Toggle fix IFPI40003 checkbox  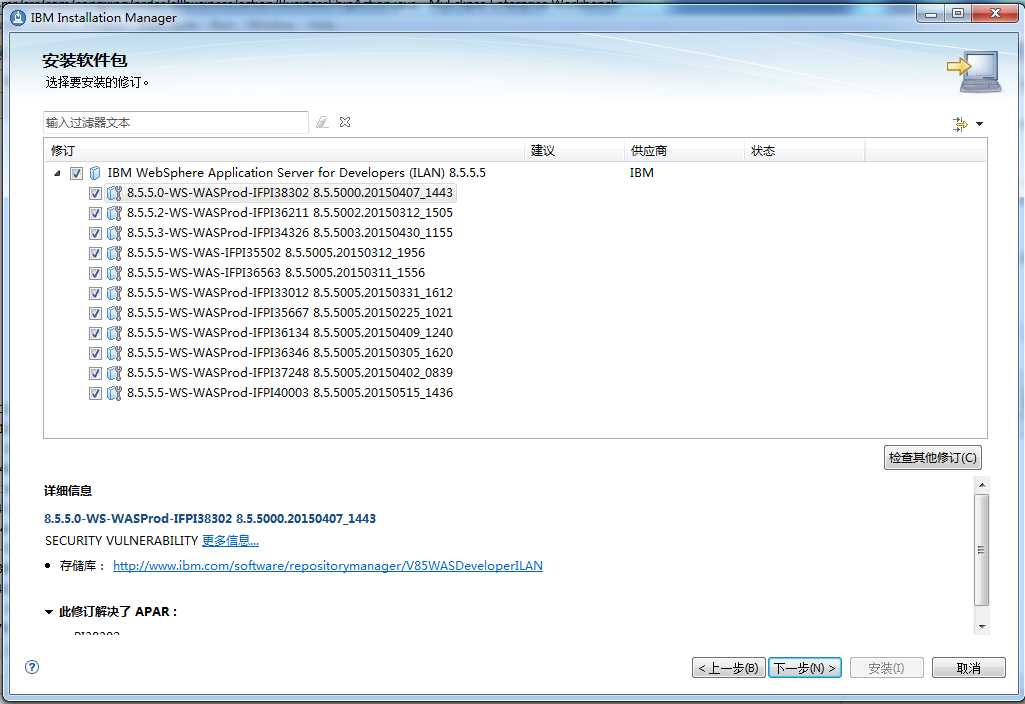(x=95, y=393)
